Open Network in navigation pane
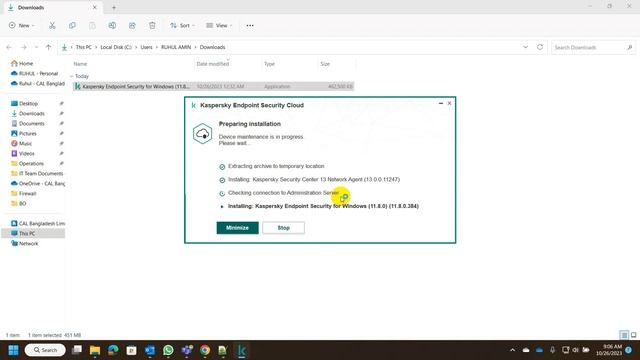 pyautogui.click(x=24, y=243)
